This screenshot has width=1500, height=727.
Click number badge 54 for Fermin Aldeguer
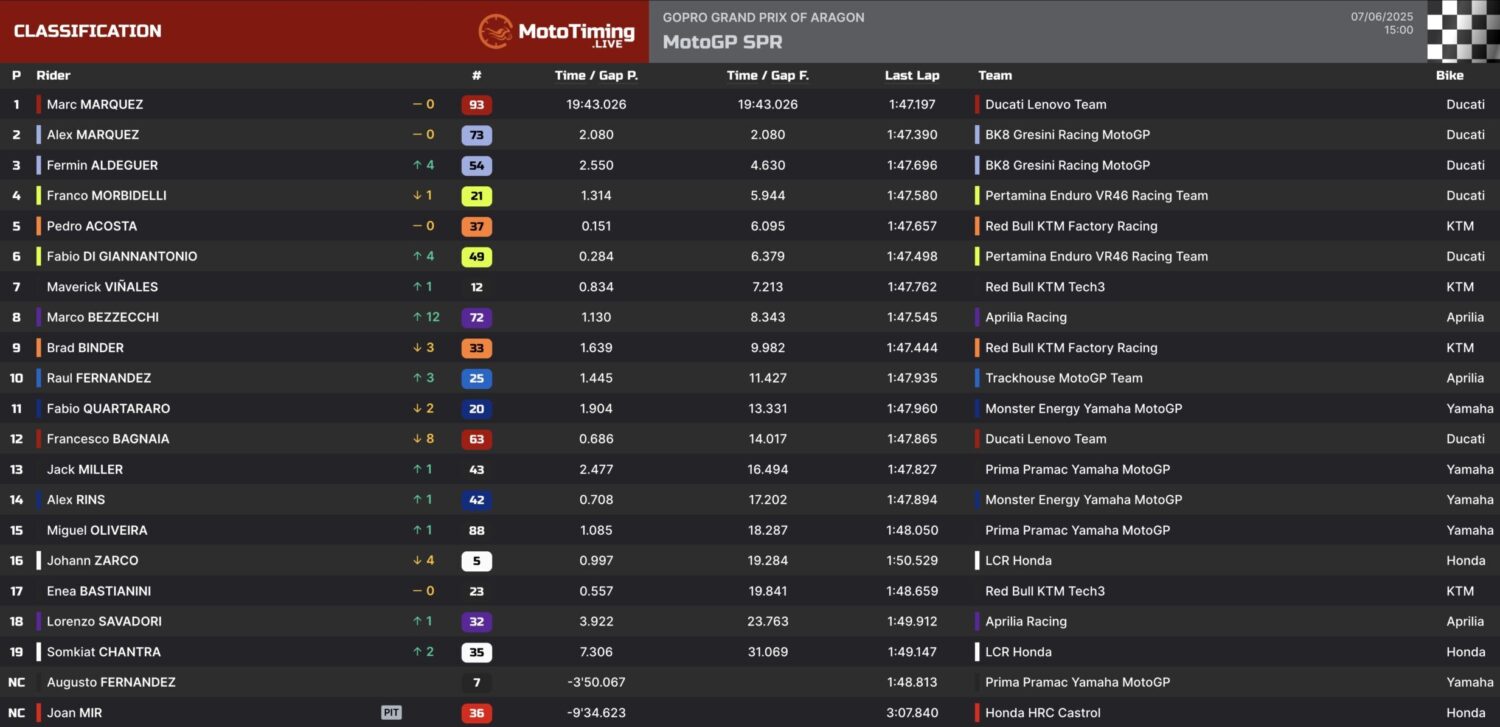[476, 166]
